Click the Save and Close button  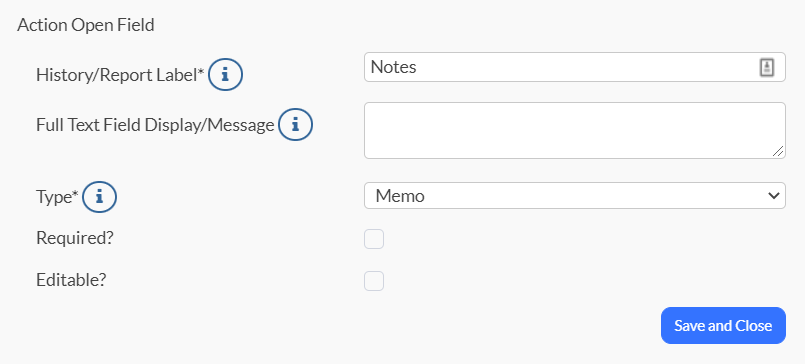[723, 325]
